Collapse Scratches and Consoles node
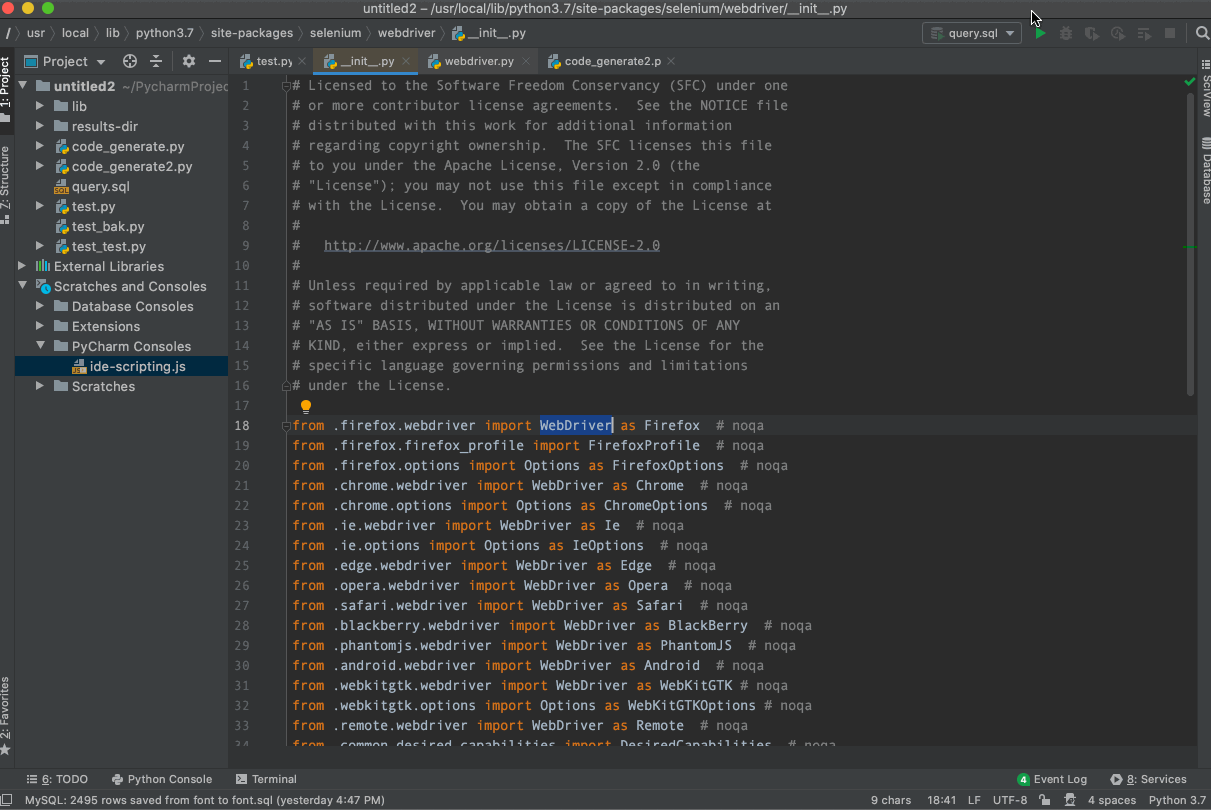The width and height of the screenshot is (1211, 810). (x=23, y=286)
